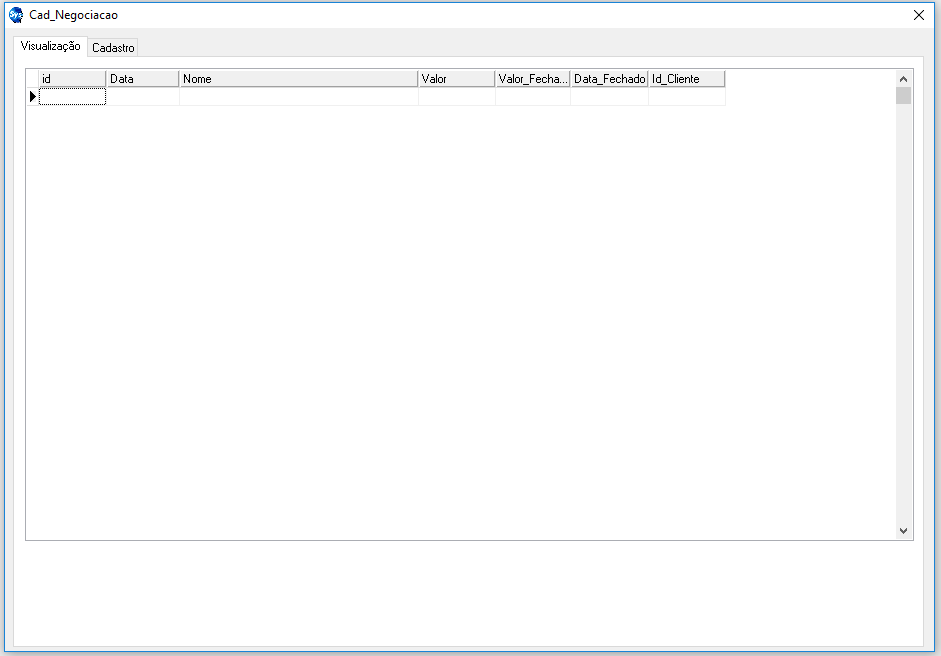
Task: Click the Data_Fechado column header
Action: click(x=609, y=79)
